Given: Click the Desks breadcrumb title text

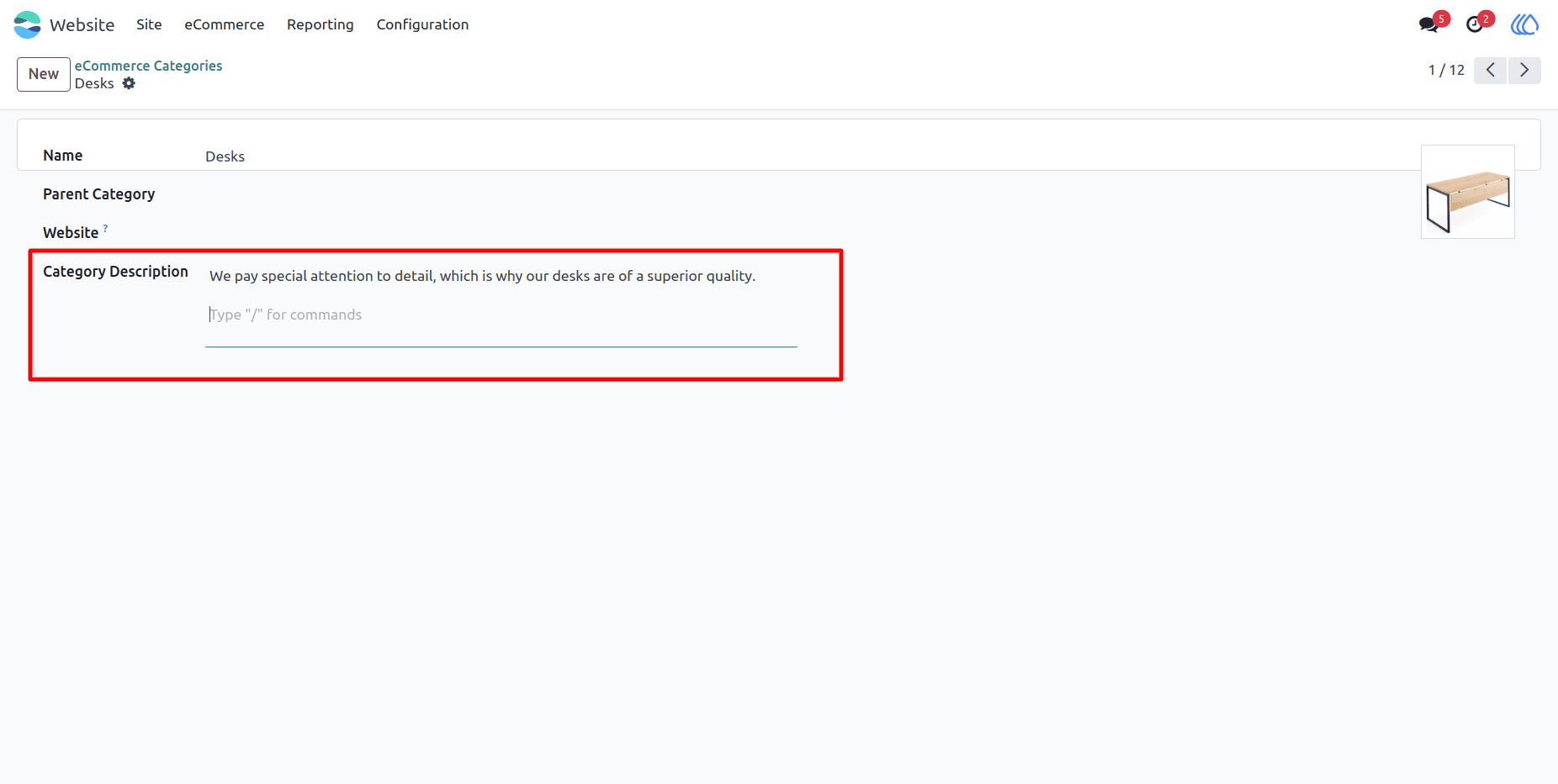Looking at the screenshot, I should point(94,83).
